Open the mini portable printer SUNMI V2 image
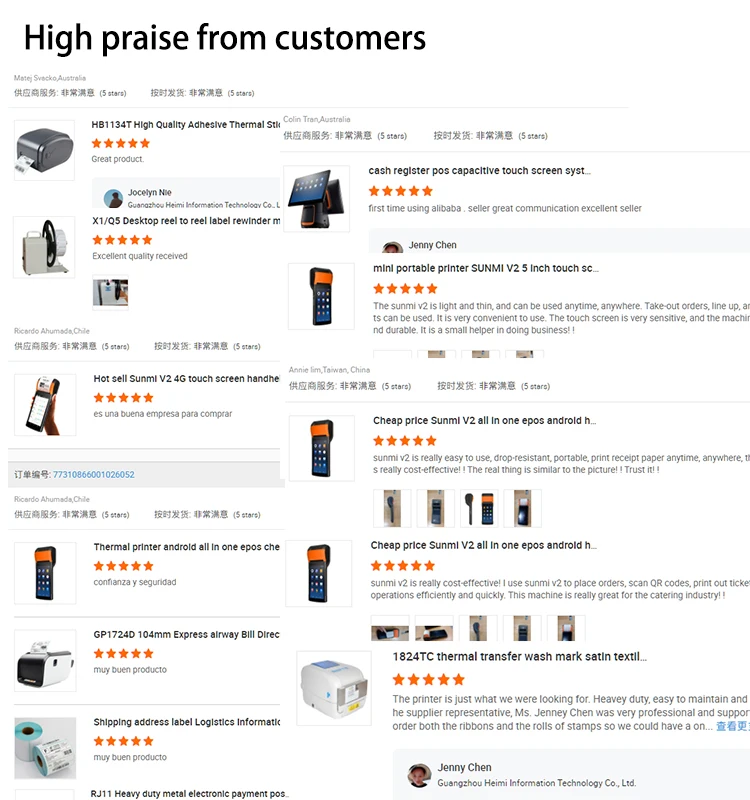750x800 pixels. point(321,295)
